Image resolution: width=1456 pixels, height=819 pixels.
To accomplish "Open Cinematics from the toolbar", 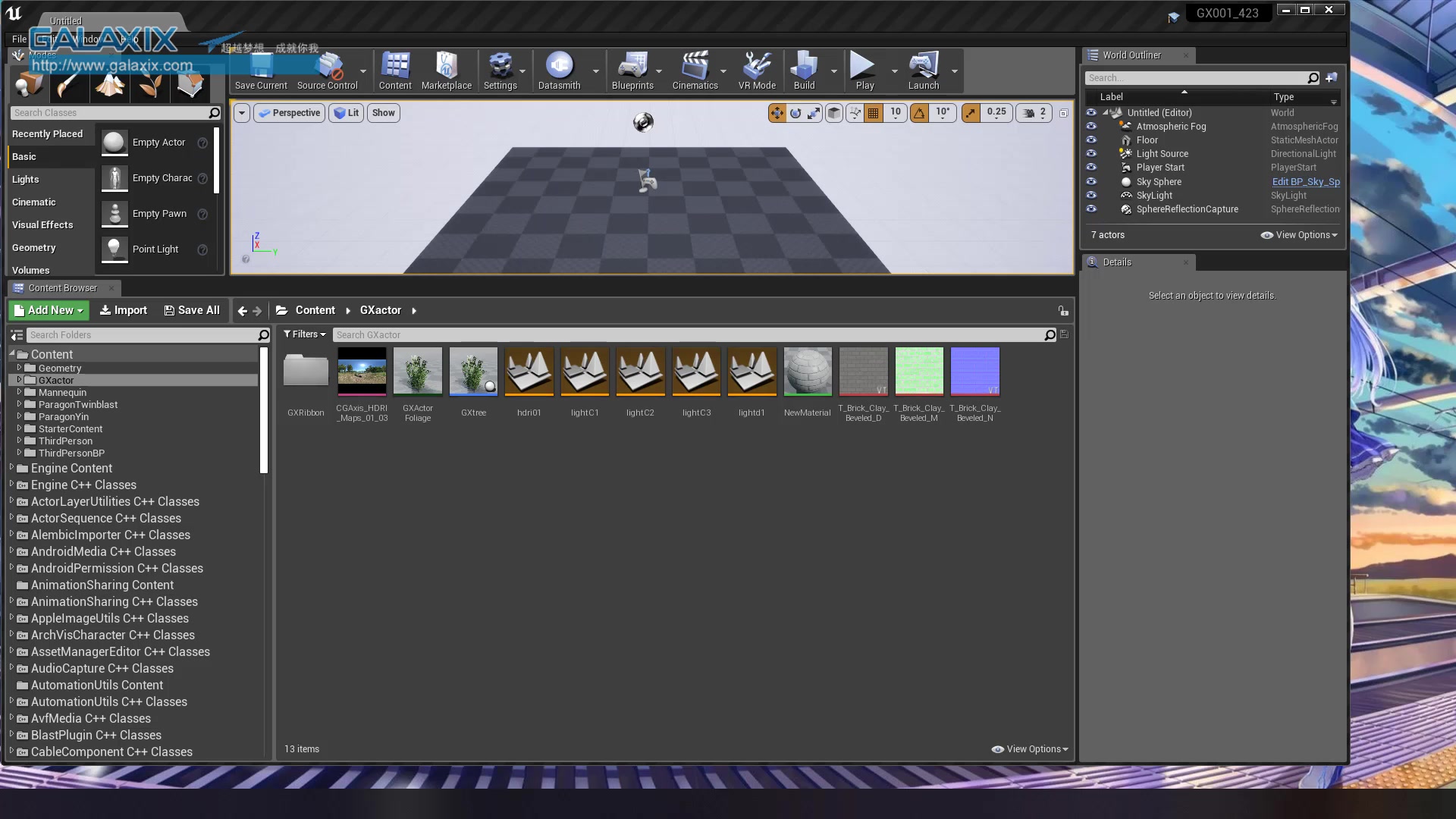I will 694,71.
